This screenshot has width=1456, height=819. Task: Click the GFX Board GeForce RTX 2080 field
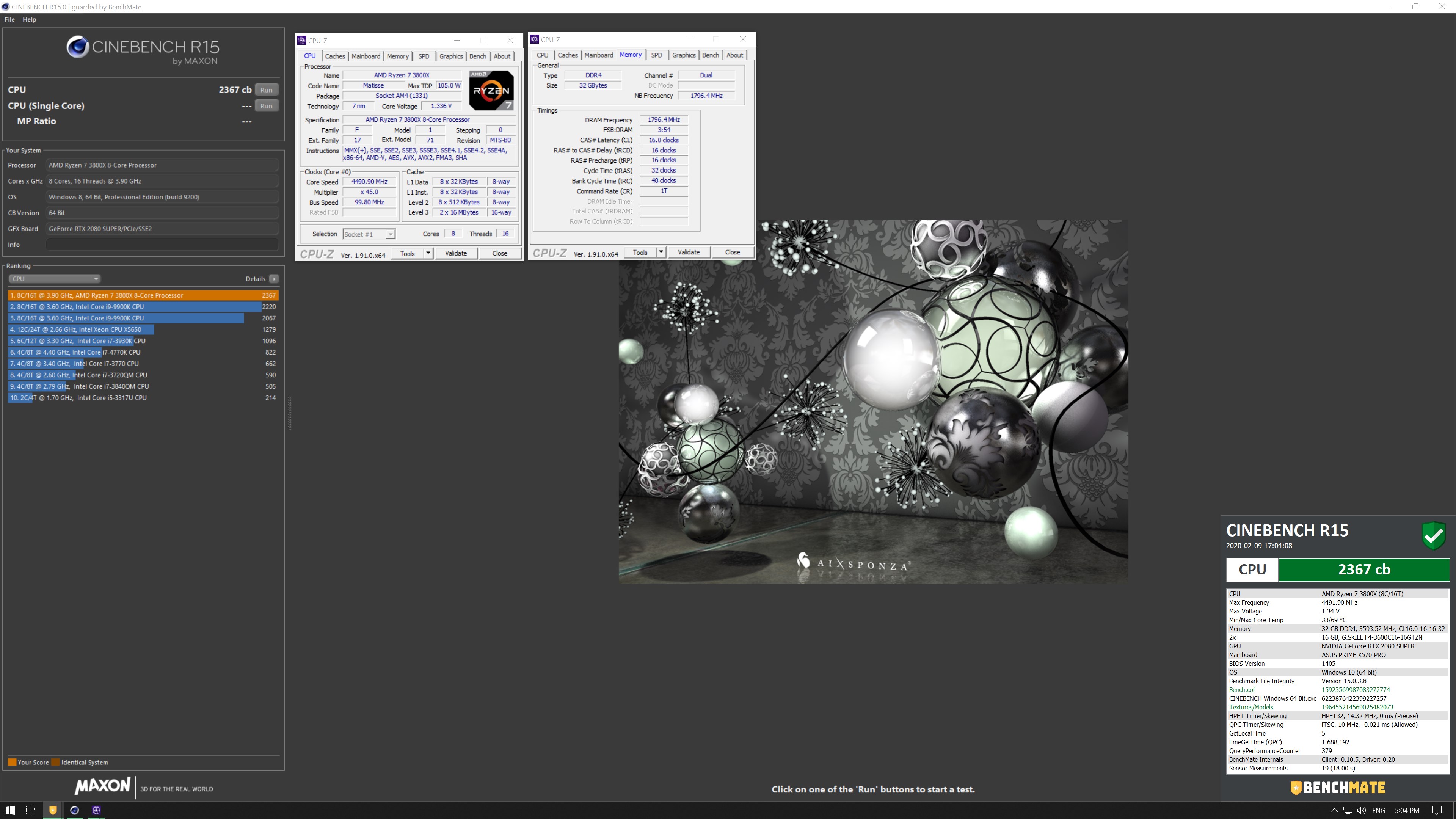pos(162,229)
